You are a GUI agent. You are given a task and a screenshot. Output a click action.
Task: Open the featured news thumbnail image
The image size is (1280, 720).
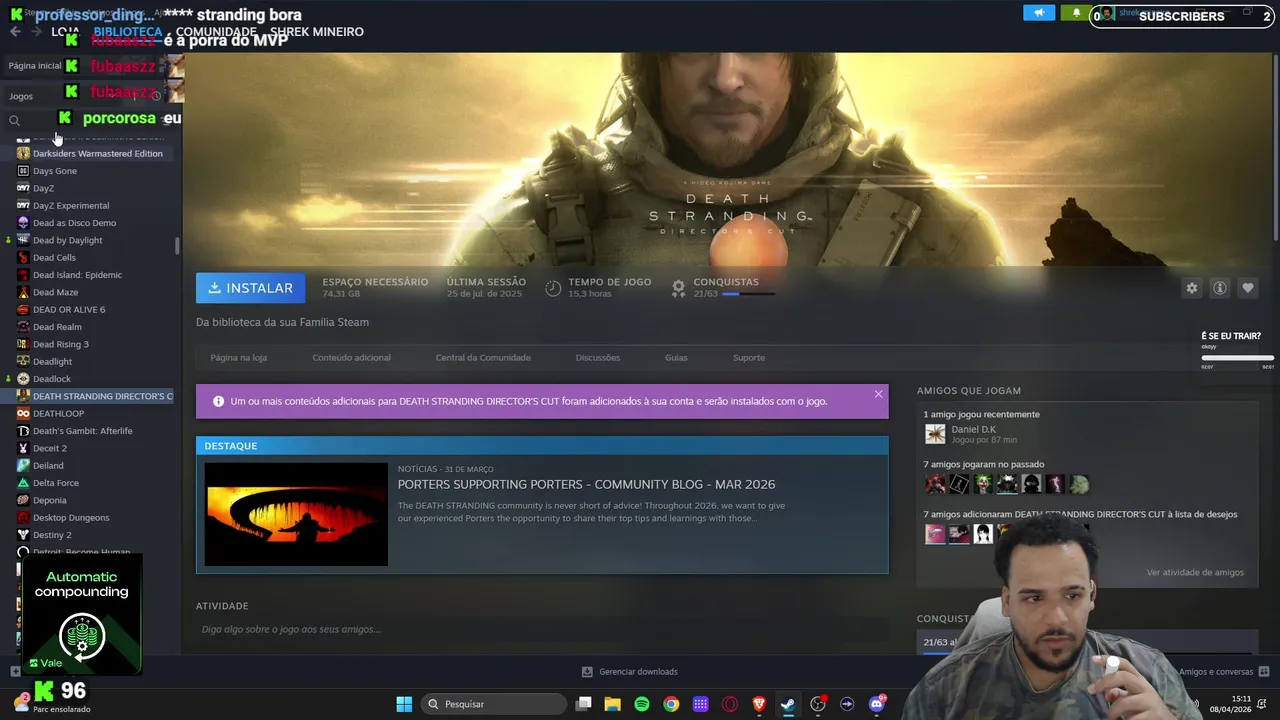296,514
